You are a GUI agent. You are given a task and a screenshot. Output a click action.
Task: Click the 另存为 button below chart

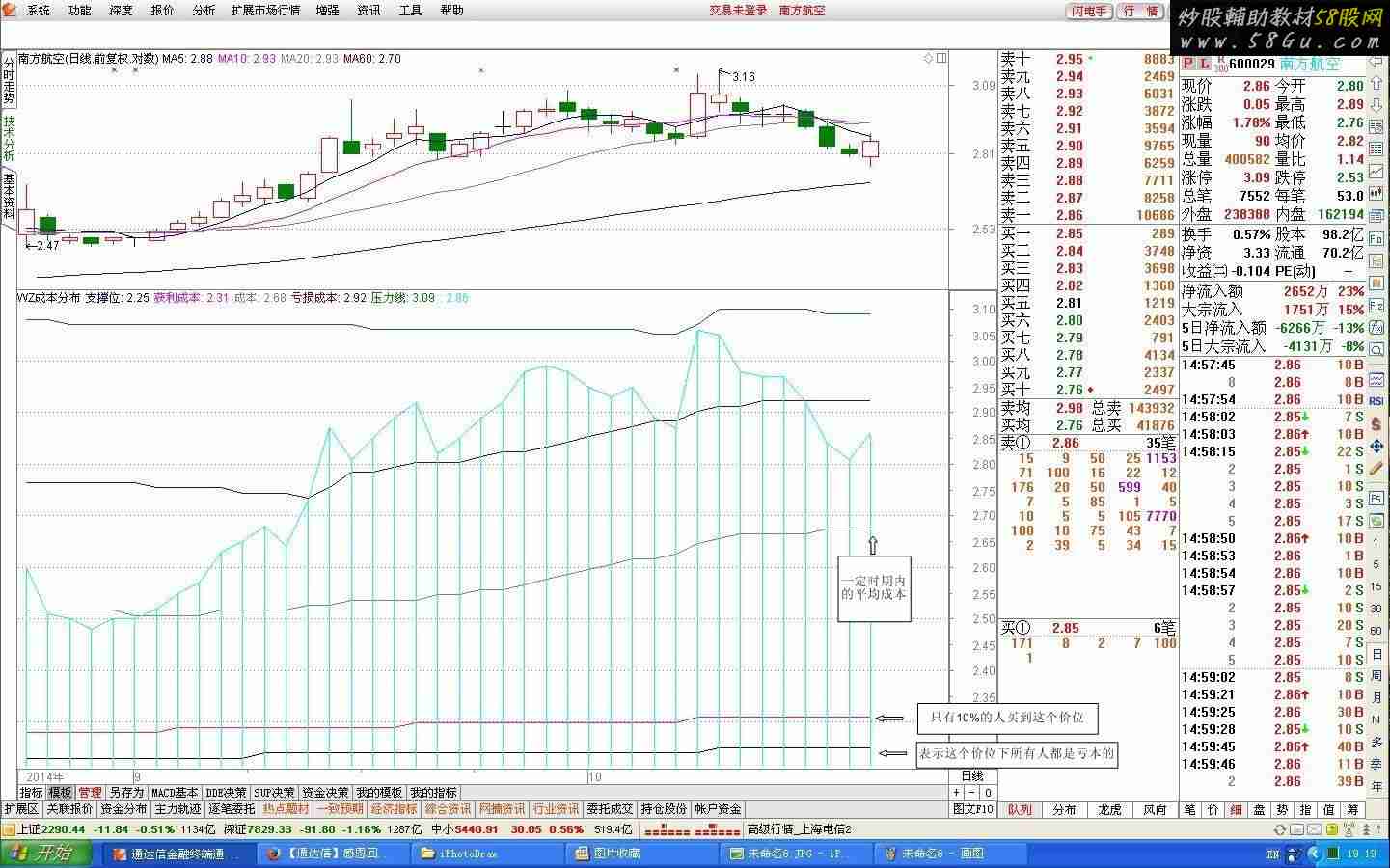[126, 793]
